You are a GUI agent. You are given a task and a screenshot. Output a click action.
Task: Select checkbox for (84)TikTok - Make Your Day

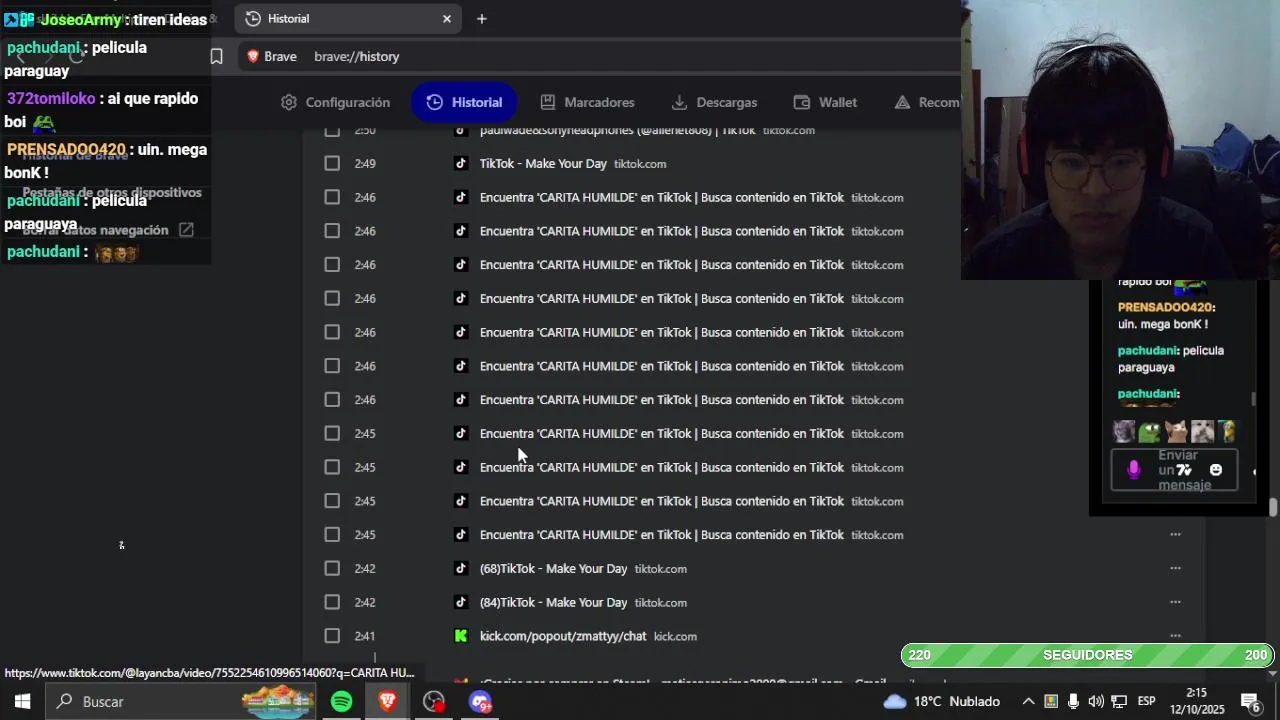click(x=332, y=603)
